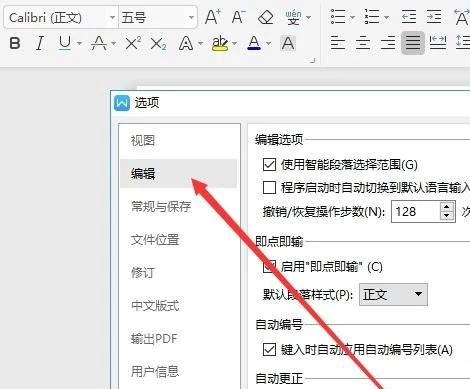Image resolution: width=470 pixels, height=389 pixels.
Task: Apply strikethrough to text
Action: coord(99,43)
